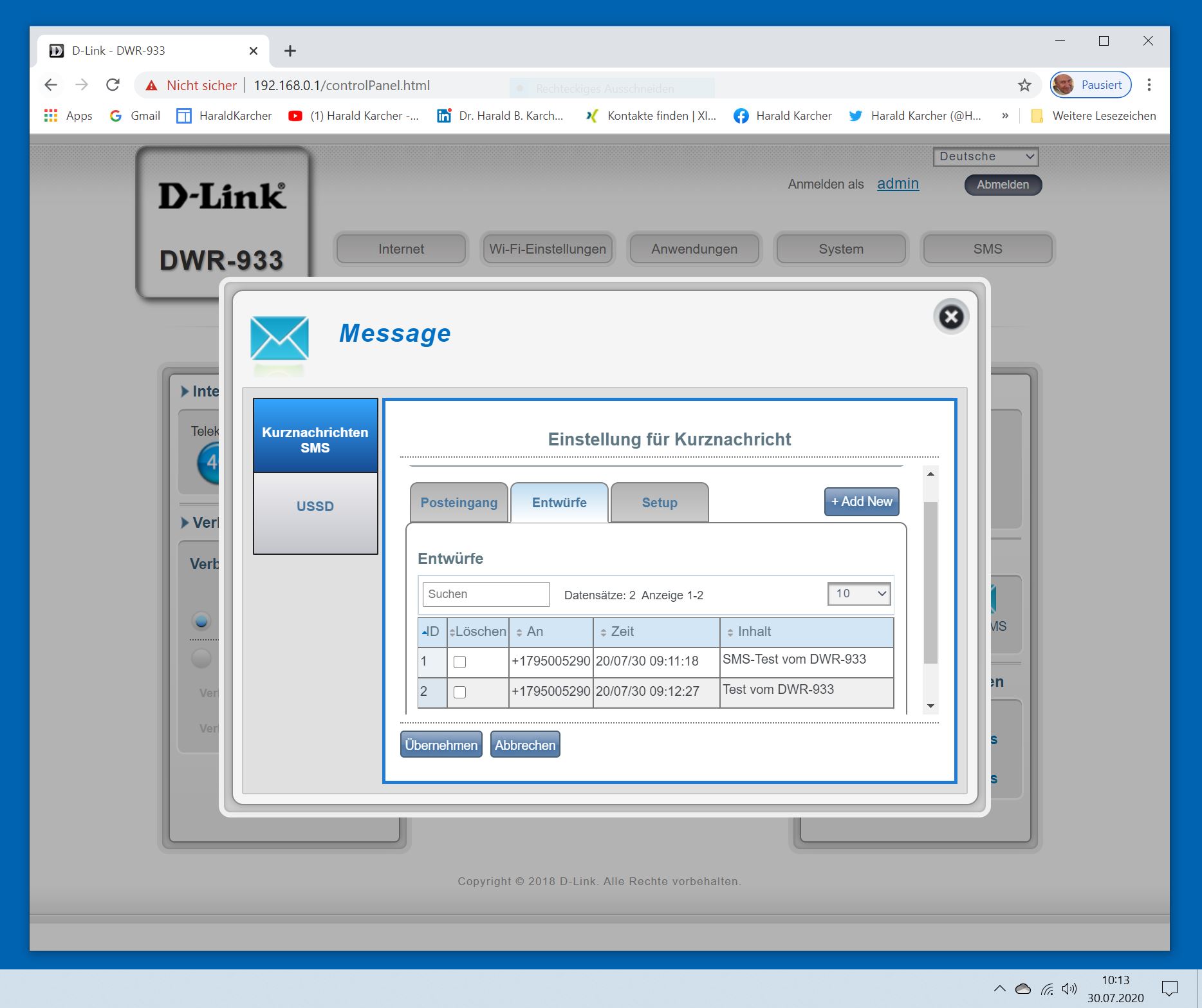This screenshot has height=1008, width=1202.
Task: Bookmark this page with the star icon
Action: (1024, 85)
